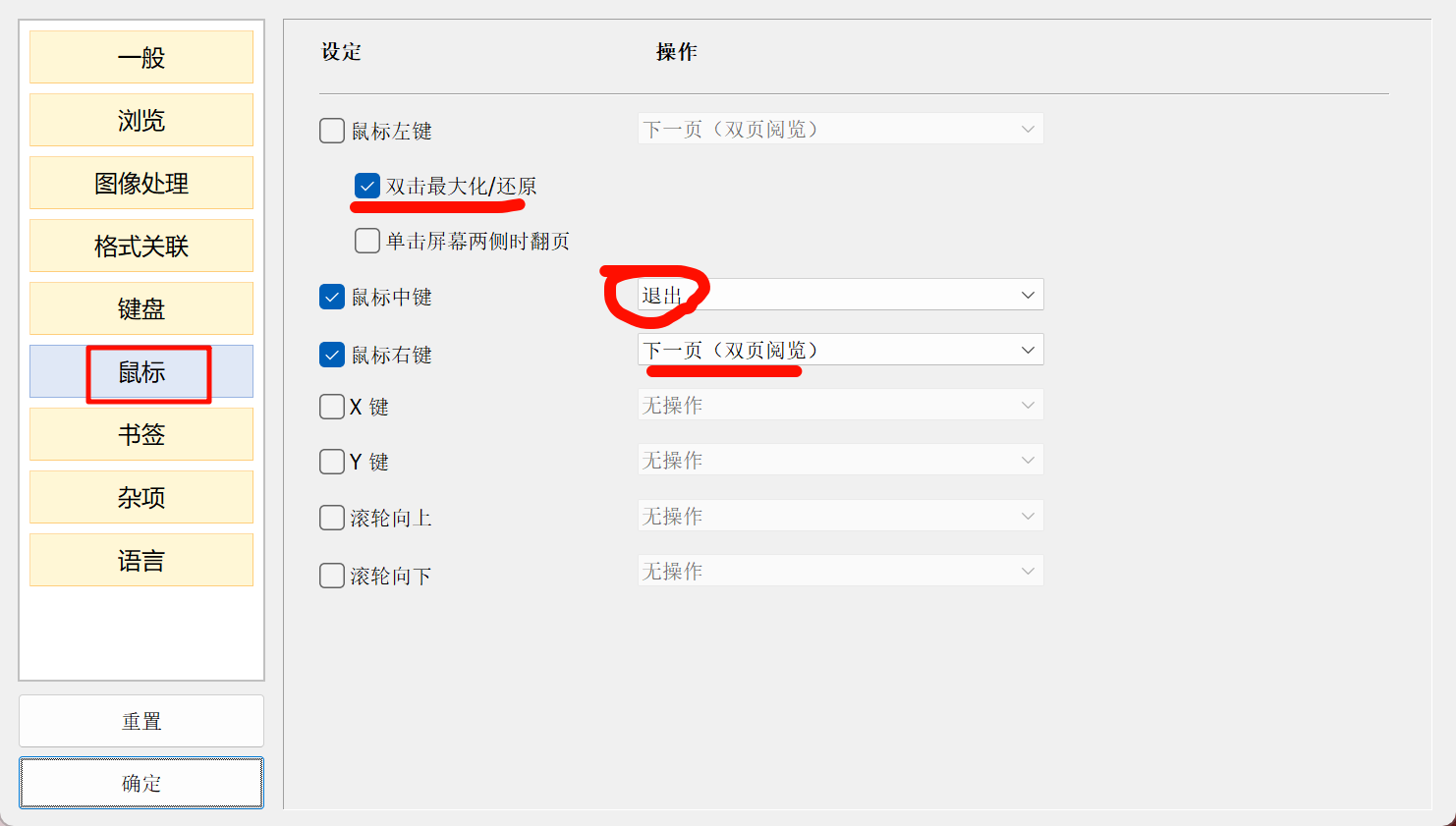
Task: Select the 鼠标 settings tab
Action: point(141,371)
